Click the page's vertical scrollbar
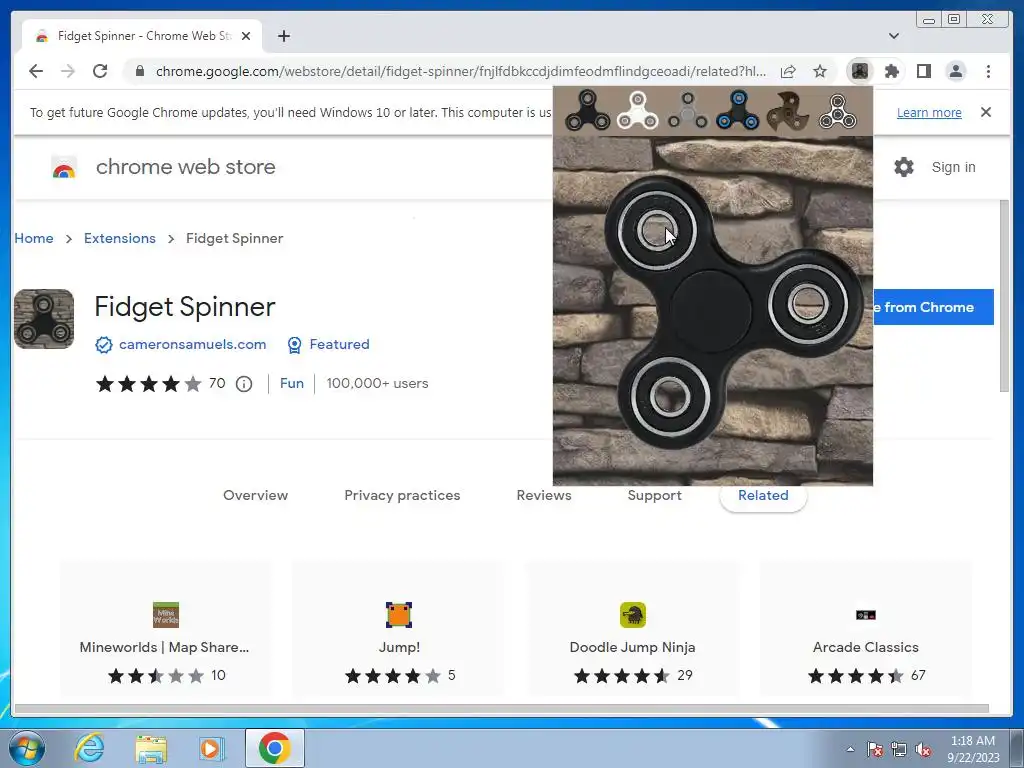The image size is (1024, 768). point(1004,296)
